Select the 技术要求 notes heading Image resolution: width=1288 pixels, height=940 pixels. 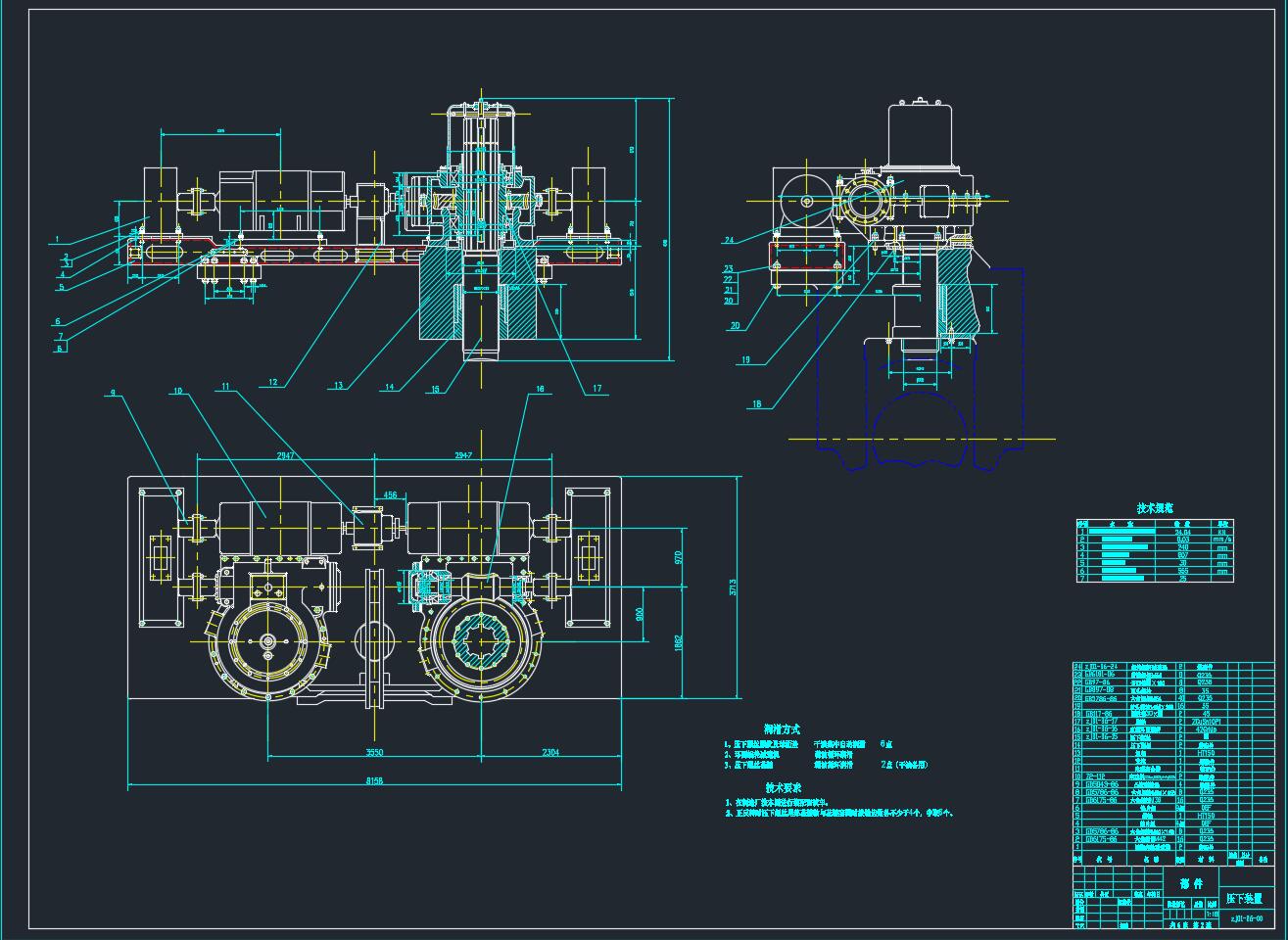point(783,787)
